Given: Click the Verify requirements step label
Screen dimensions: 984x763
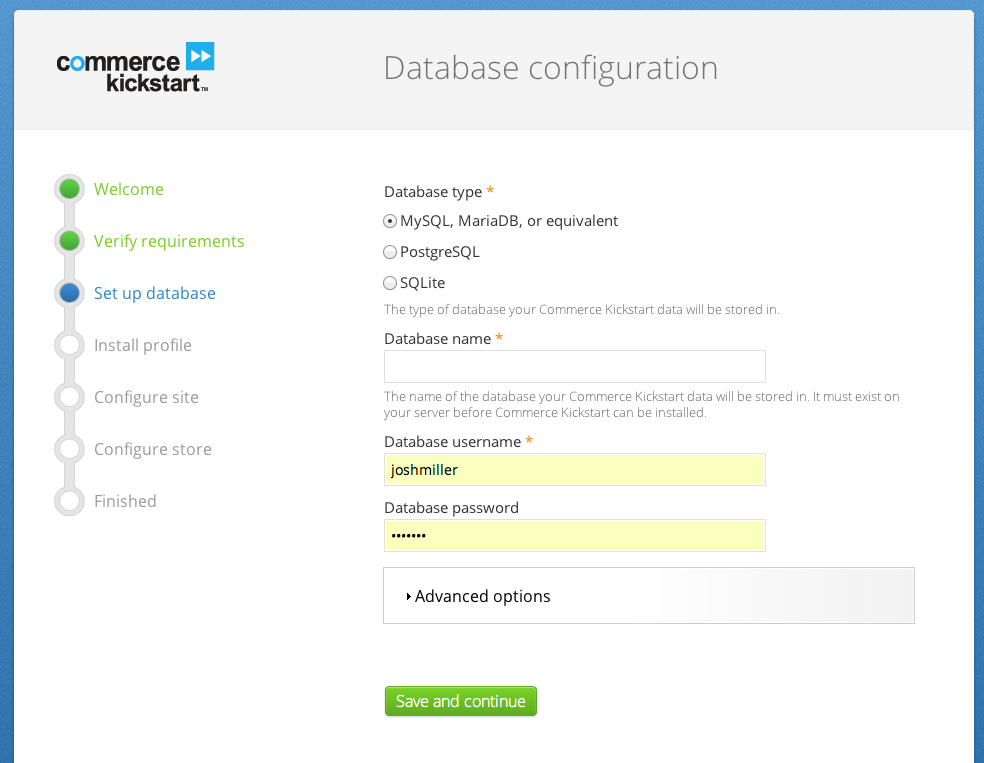Looking at the screenshot, I should coord(169,242).
